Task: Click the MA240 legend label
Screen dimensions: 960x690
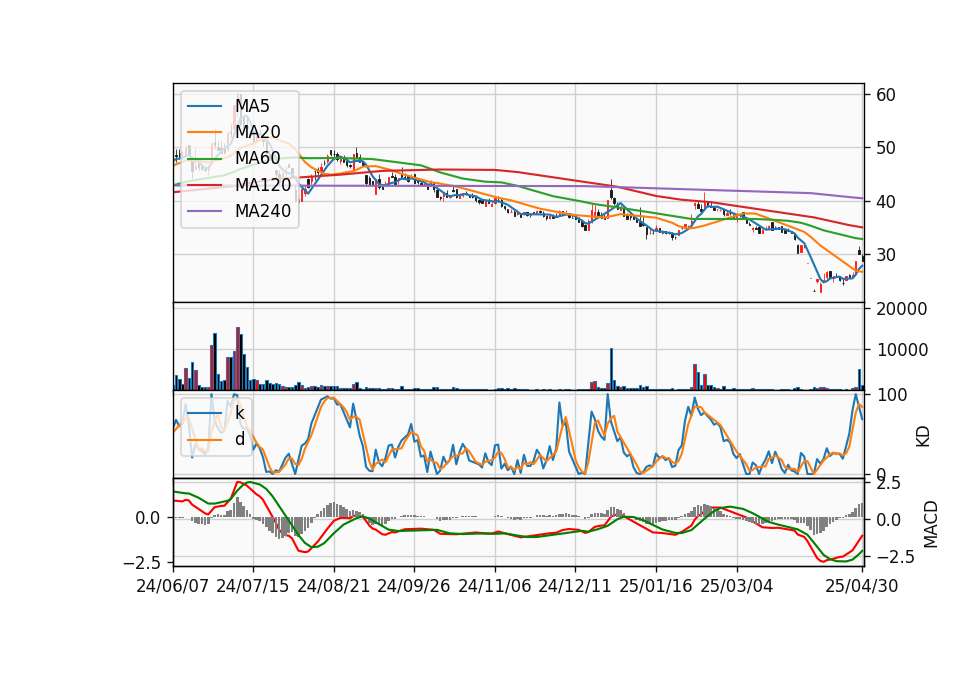Action: click(263, 211)
